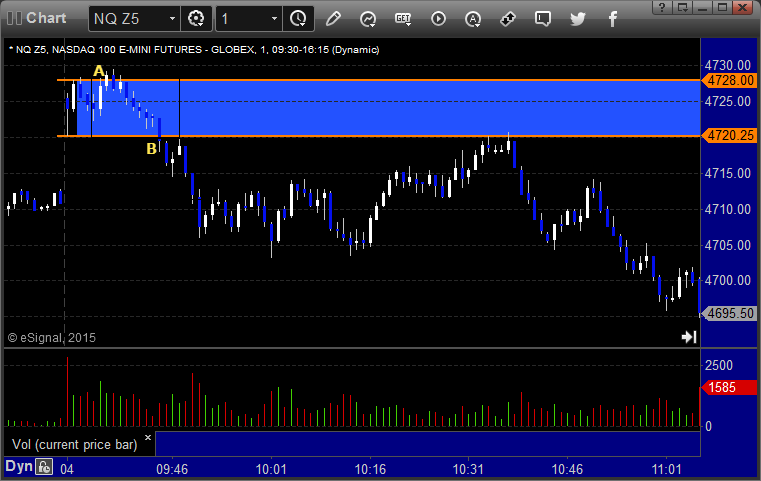The image size is (761, 481).
Task: Click the 4695.50 last price label
Action: 729,314
